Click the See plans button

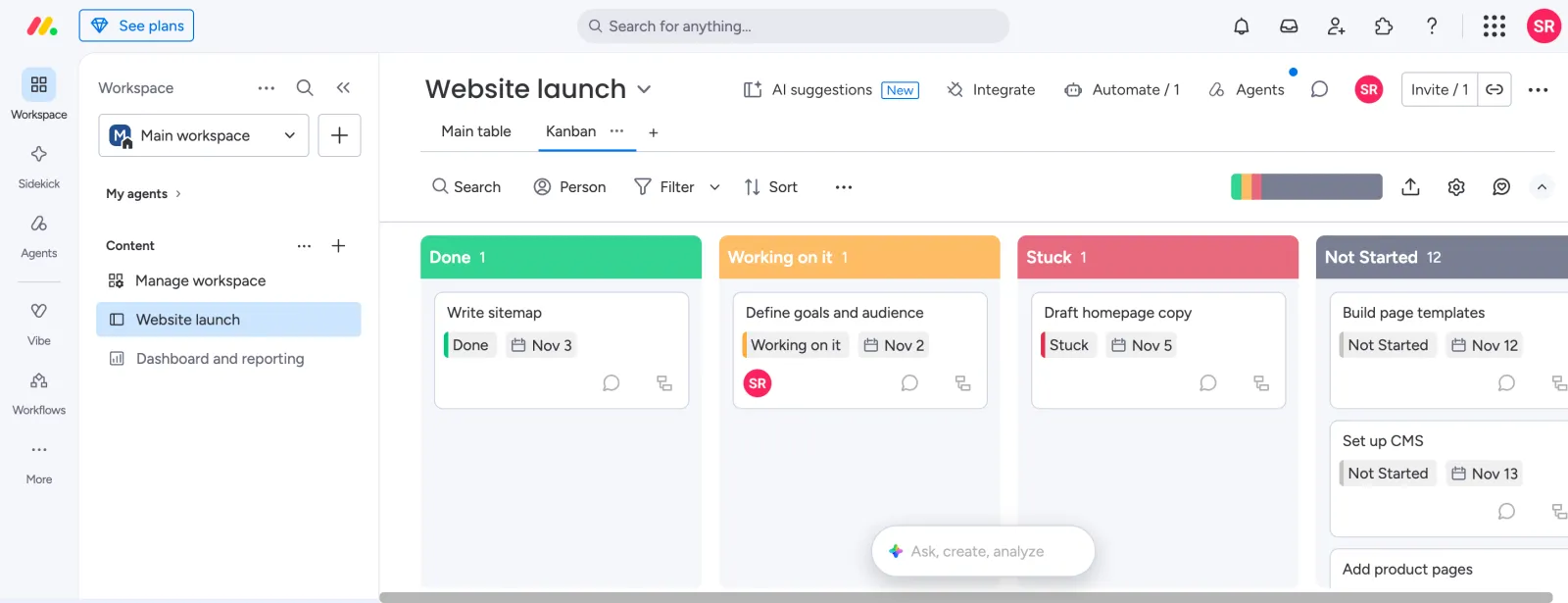pyautogui.click(x=136, y=25)
